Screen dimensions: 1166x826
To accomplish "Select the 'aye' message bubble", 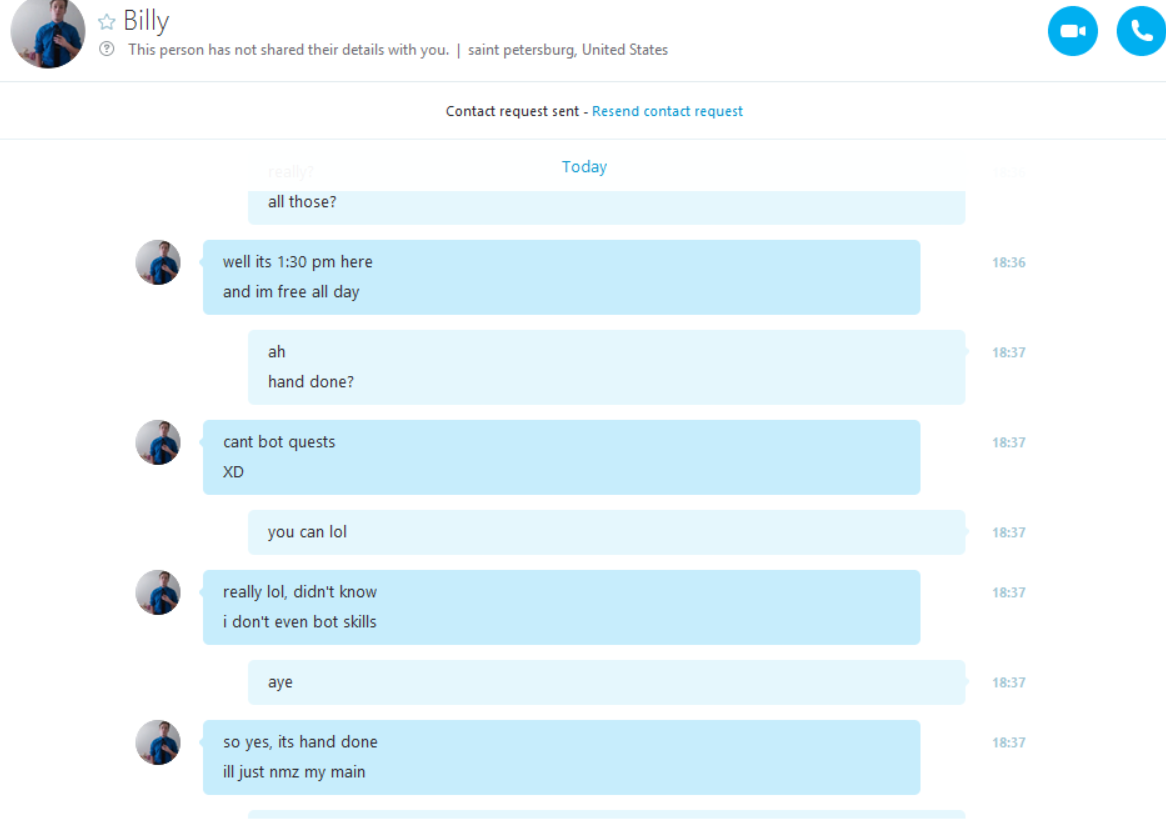I will [606, 683].
